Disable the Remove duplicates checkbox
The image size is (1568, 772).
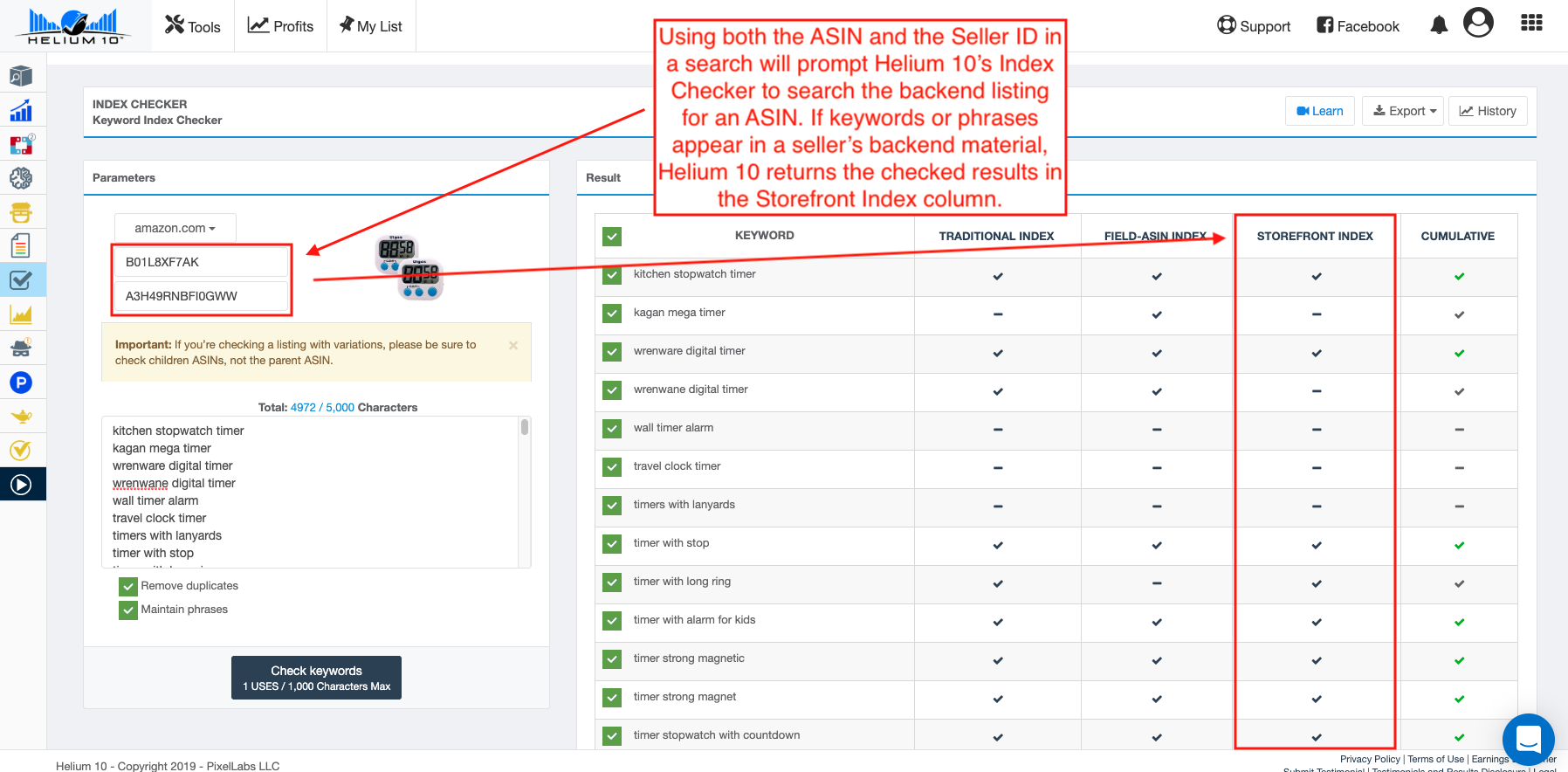(x=128, y=586)
